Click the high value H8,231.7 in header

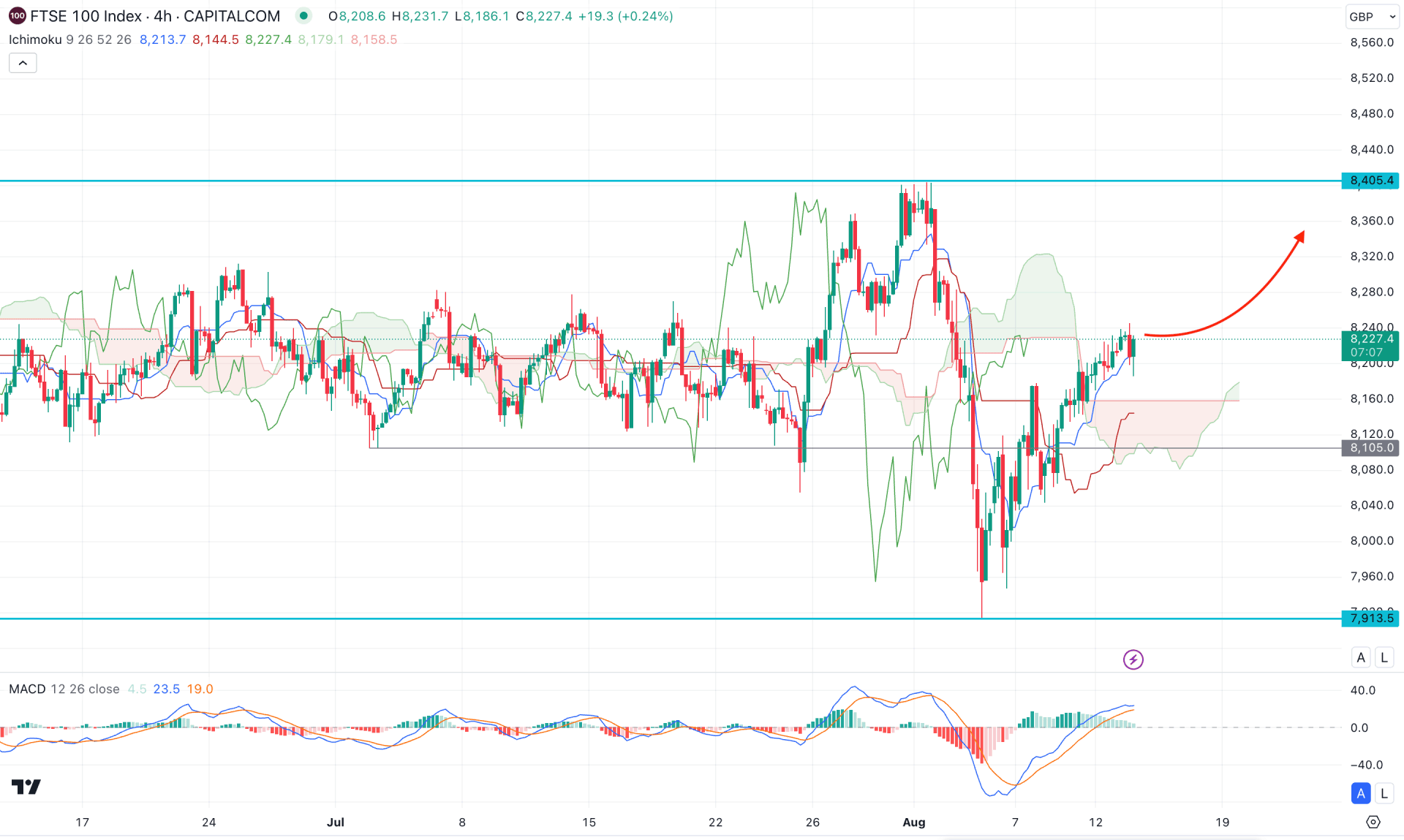coord(420,16)
